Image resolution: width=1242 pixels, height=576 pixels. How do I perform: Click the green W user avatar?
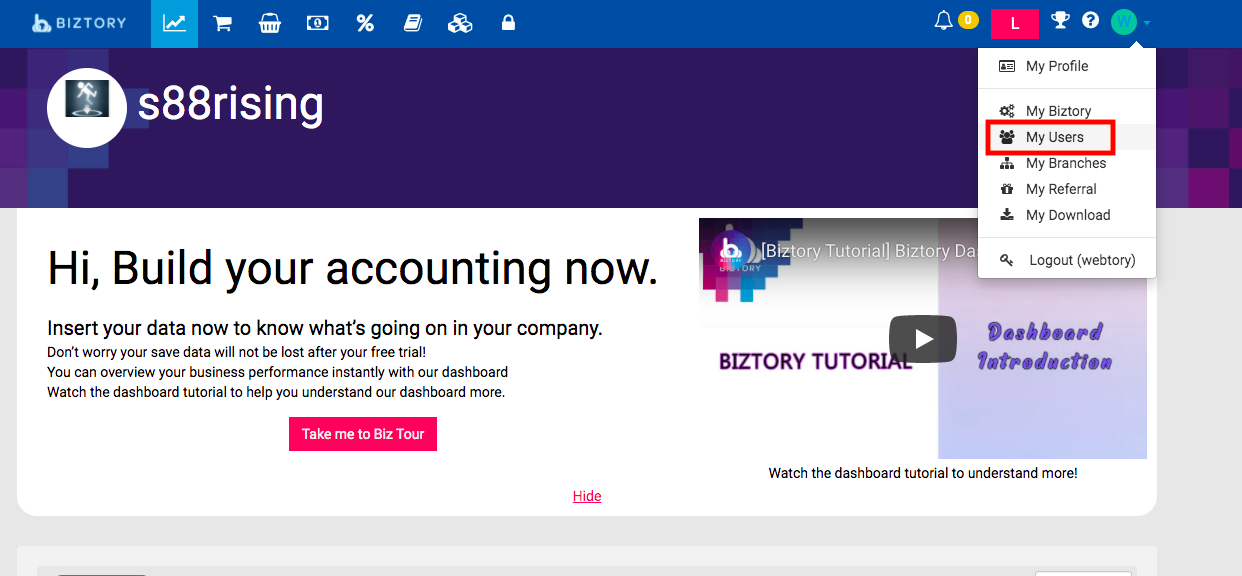(x=1124, y=21)
